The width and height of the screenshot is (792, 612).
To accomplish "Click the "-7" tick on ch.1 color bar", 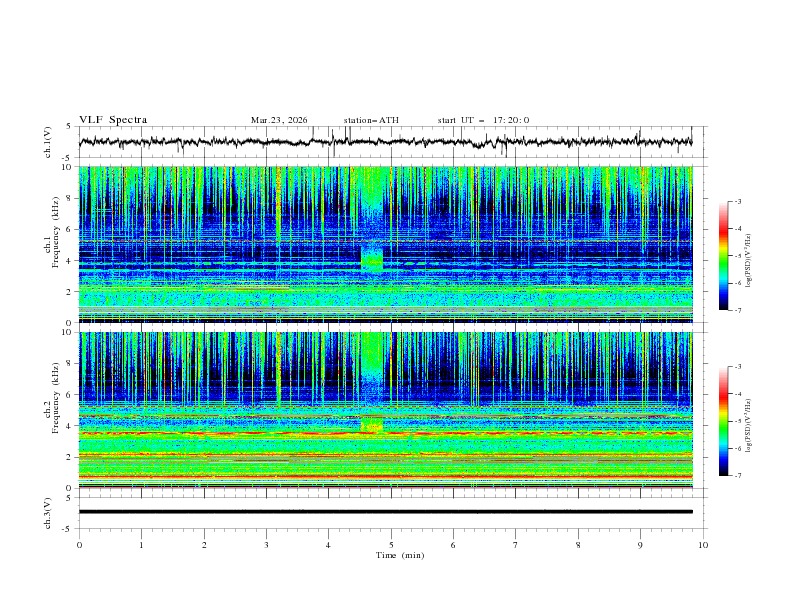I will [738, 310].
